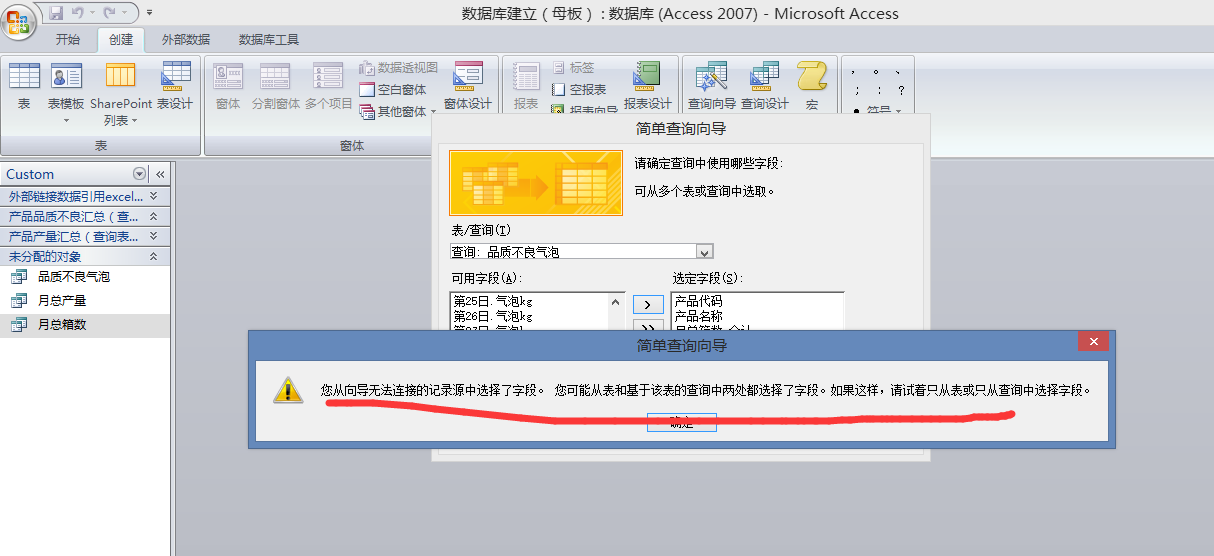Open the 其他窗体 more forms dropdown
The image size is (1214, 556).
click(x=397, y=111)
